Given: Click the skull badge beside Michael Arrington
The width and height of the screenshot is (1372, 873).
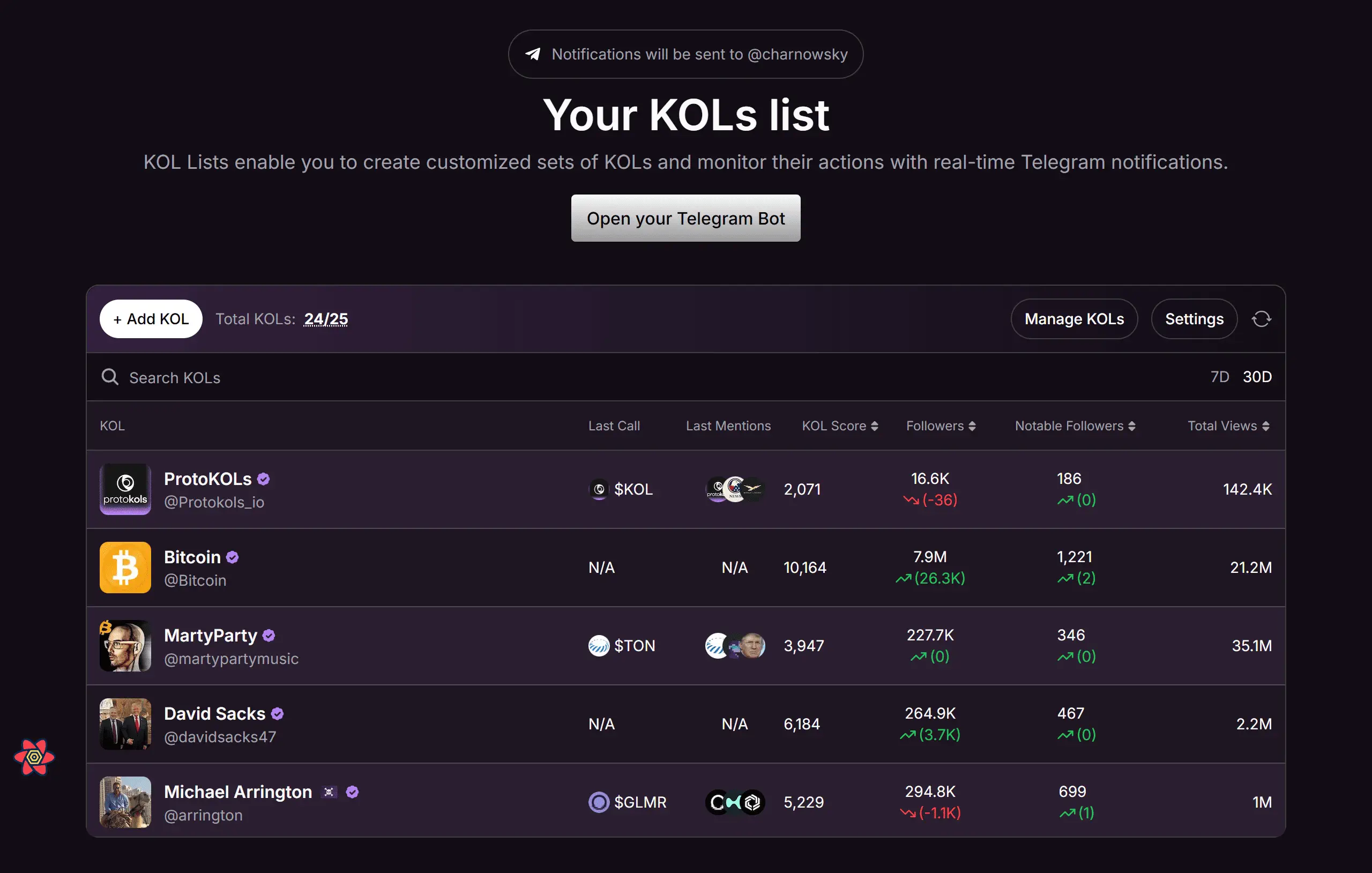Looking at the screenshot, I should coord(329,792).
